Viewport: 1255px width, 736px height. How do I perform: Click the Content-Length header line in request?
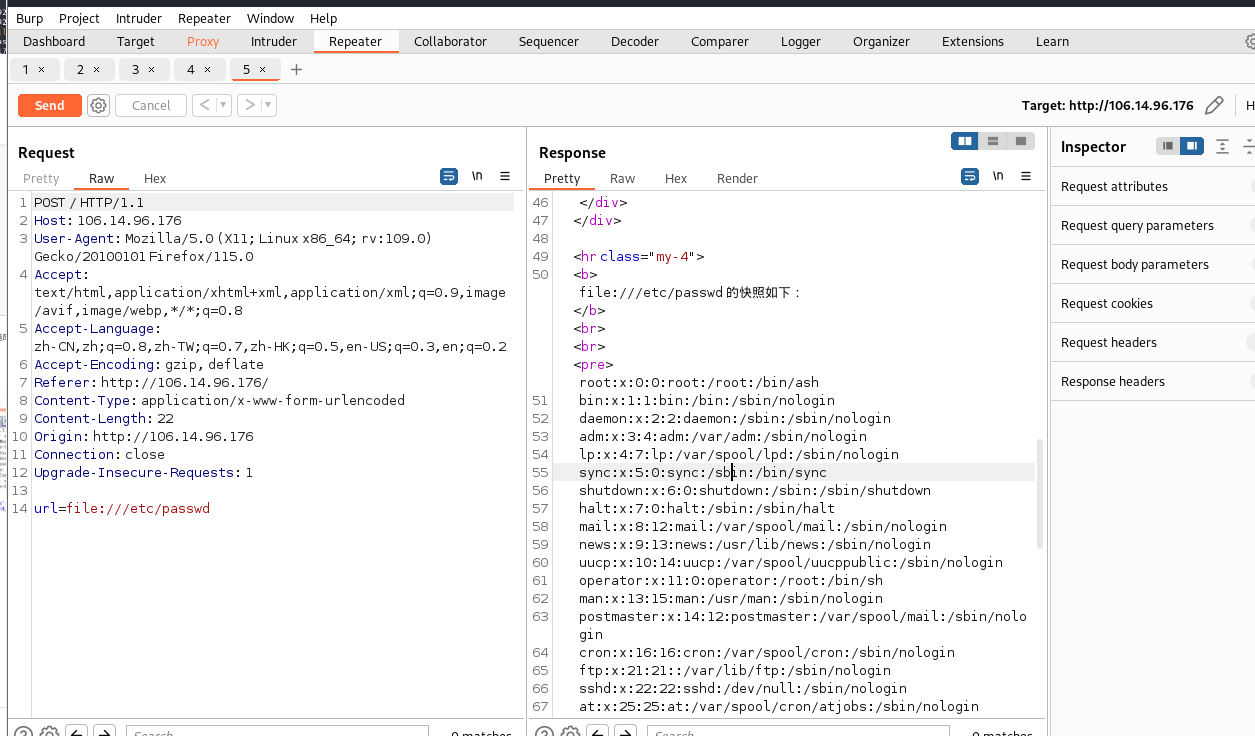pos(104,418)
